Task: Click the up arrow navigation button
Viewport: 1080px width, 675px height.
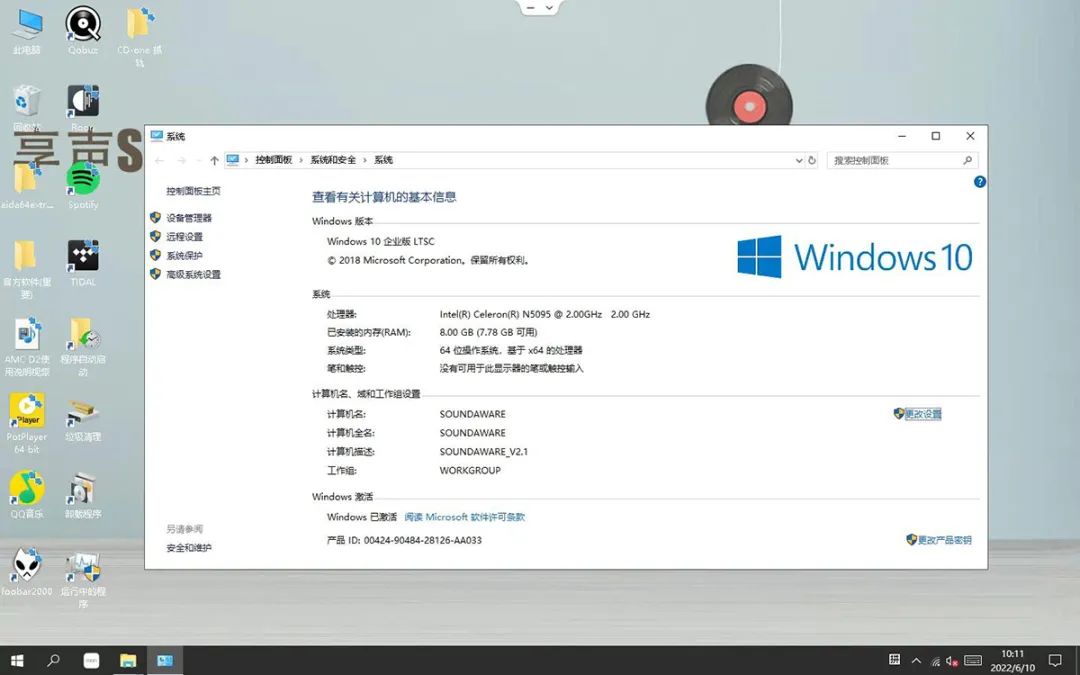Action: tap(214, 160)
